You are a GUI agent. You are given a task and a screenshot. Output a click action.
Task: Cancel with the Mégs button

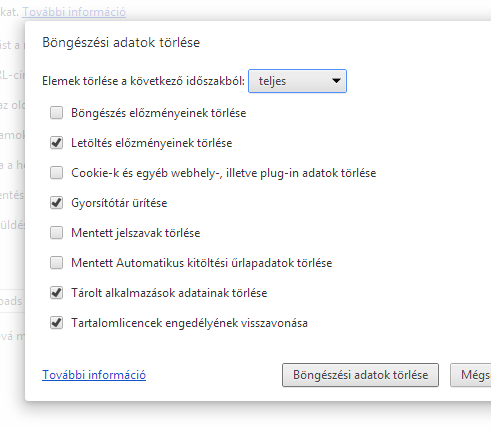point(471,375)
